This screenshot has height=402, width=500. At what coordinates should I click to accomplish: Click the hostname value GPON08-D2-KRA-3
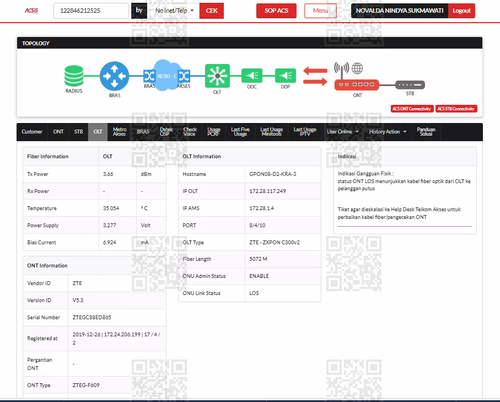273,174
